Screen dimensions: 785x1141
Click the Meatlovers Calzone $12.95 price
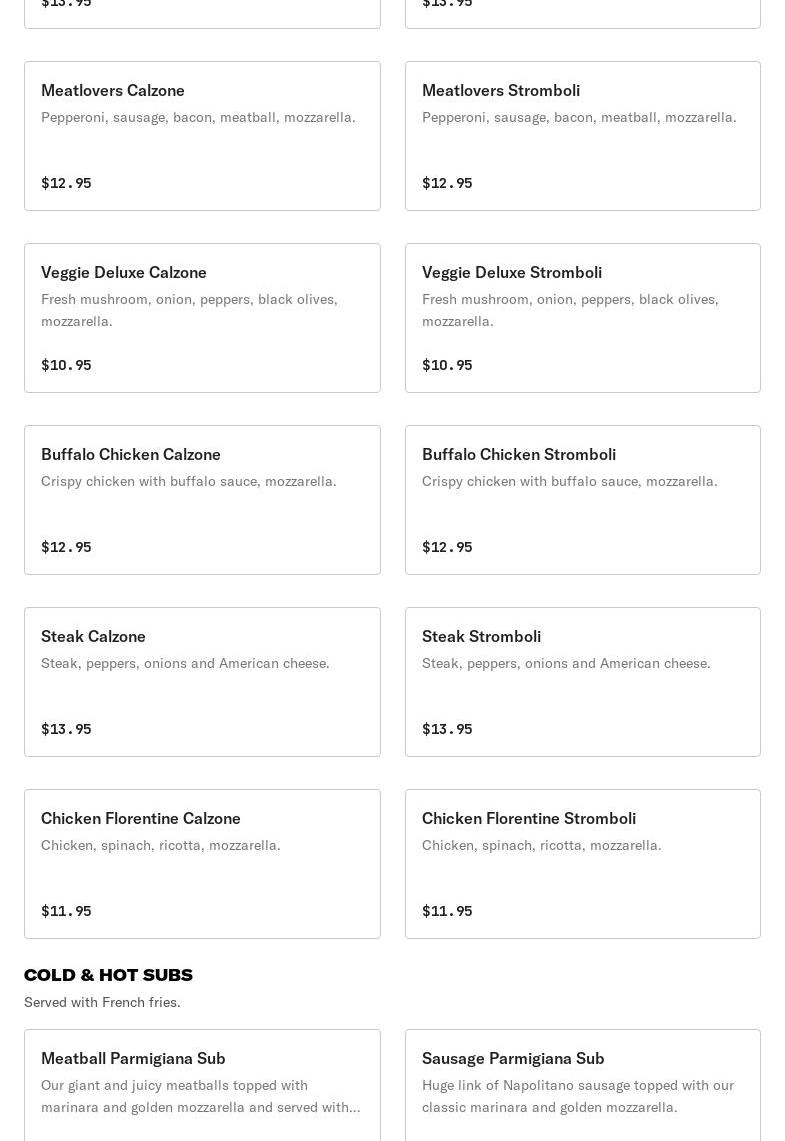[x=66, y=183]
